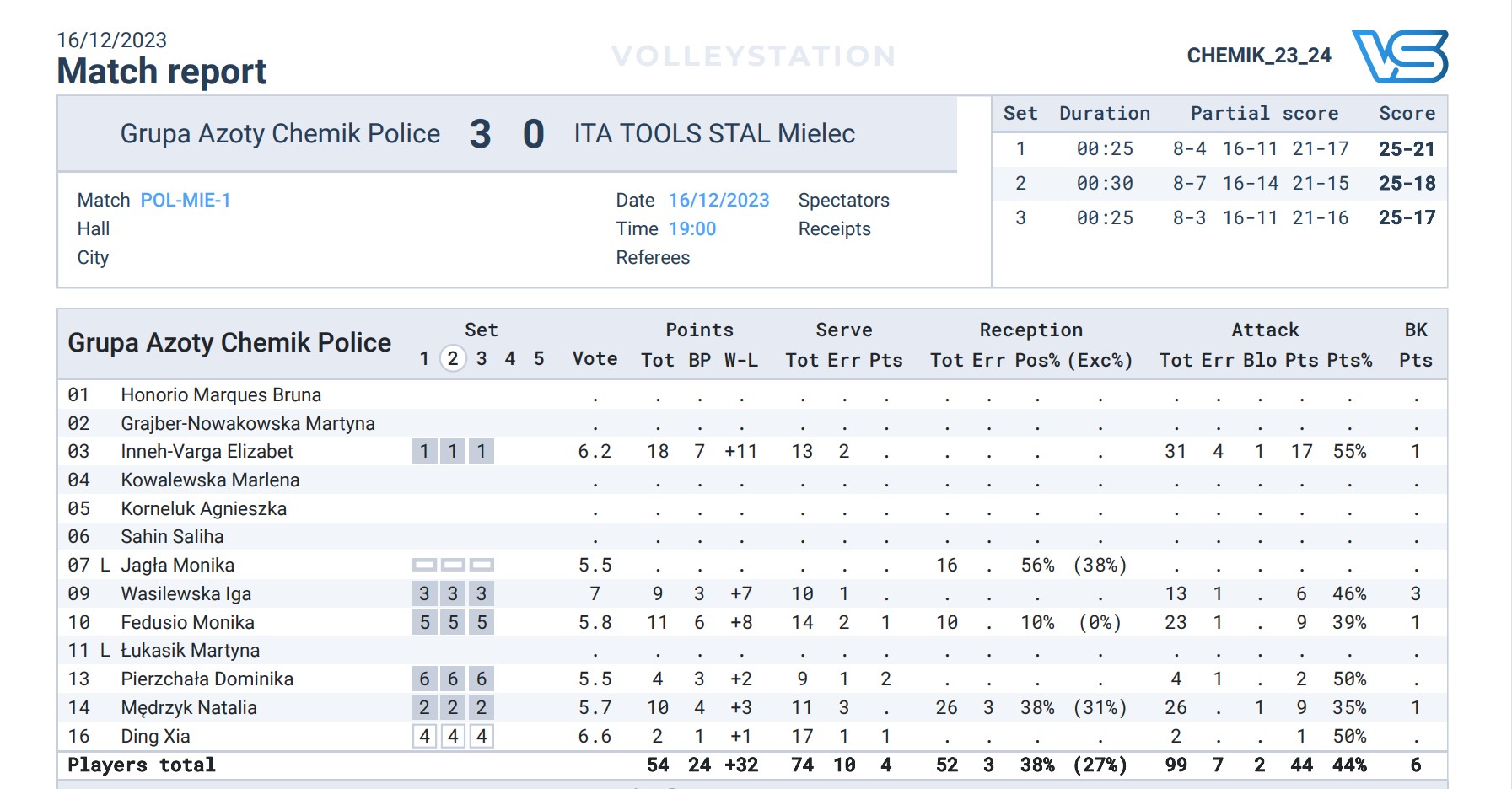Select player Inneh-Varga Elizabet
The image size is (1512, 789).
[x=207, y=452]
